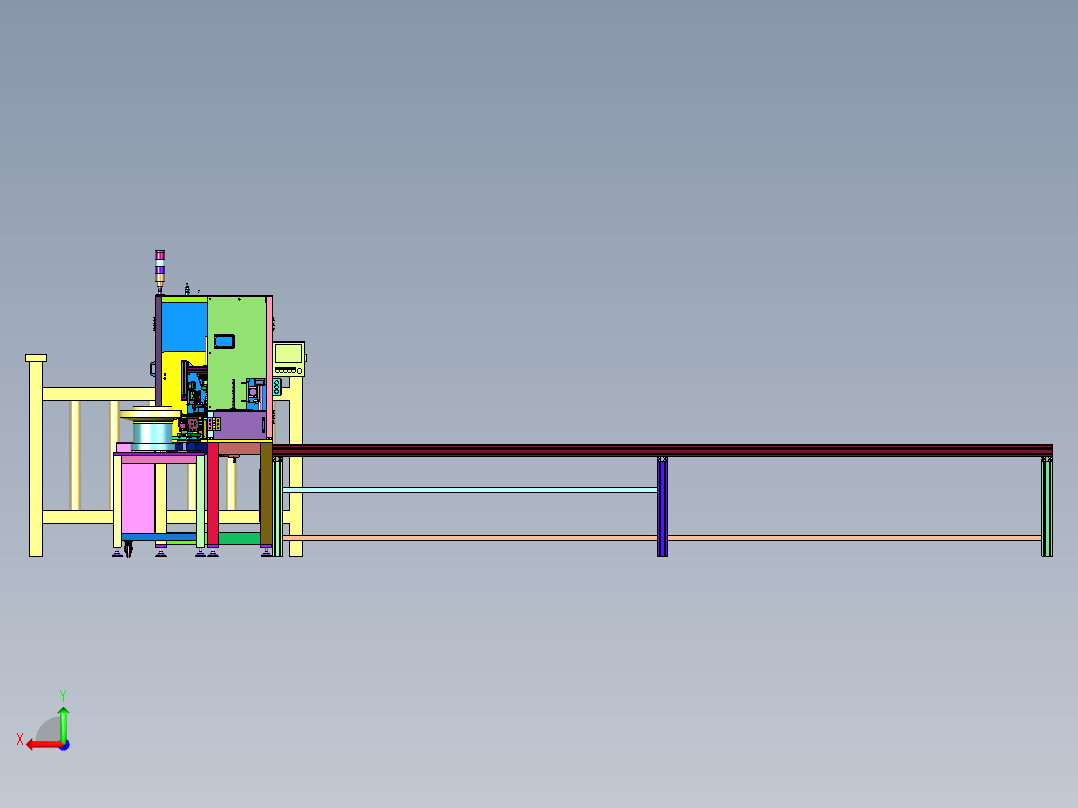Select the pale yellow HMI control screen box
Screen dimensions: 1078x808
pyautogui.click(x=289, y=359)
